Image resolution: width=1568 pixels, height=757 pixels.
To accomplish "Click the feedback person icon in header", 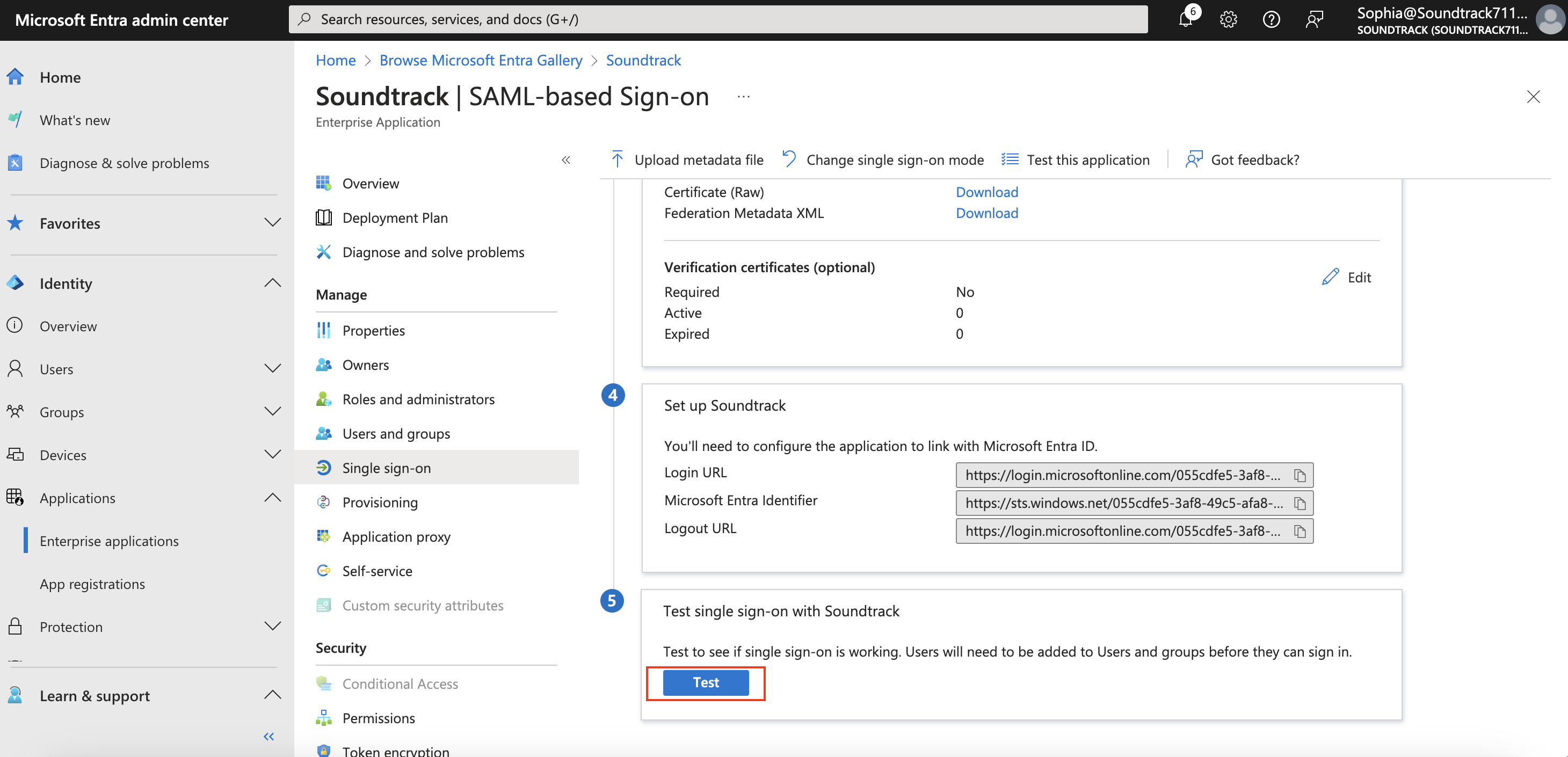I will click(1314, 19).
